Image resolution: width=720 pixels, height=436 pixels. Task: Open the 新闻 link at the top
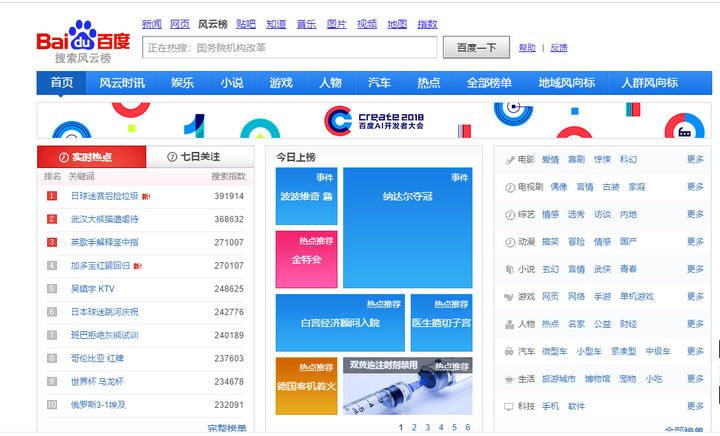coord(152,24)
